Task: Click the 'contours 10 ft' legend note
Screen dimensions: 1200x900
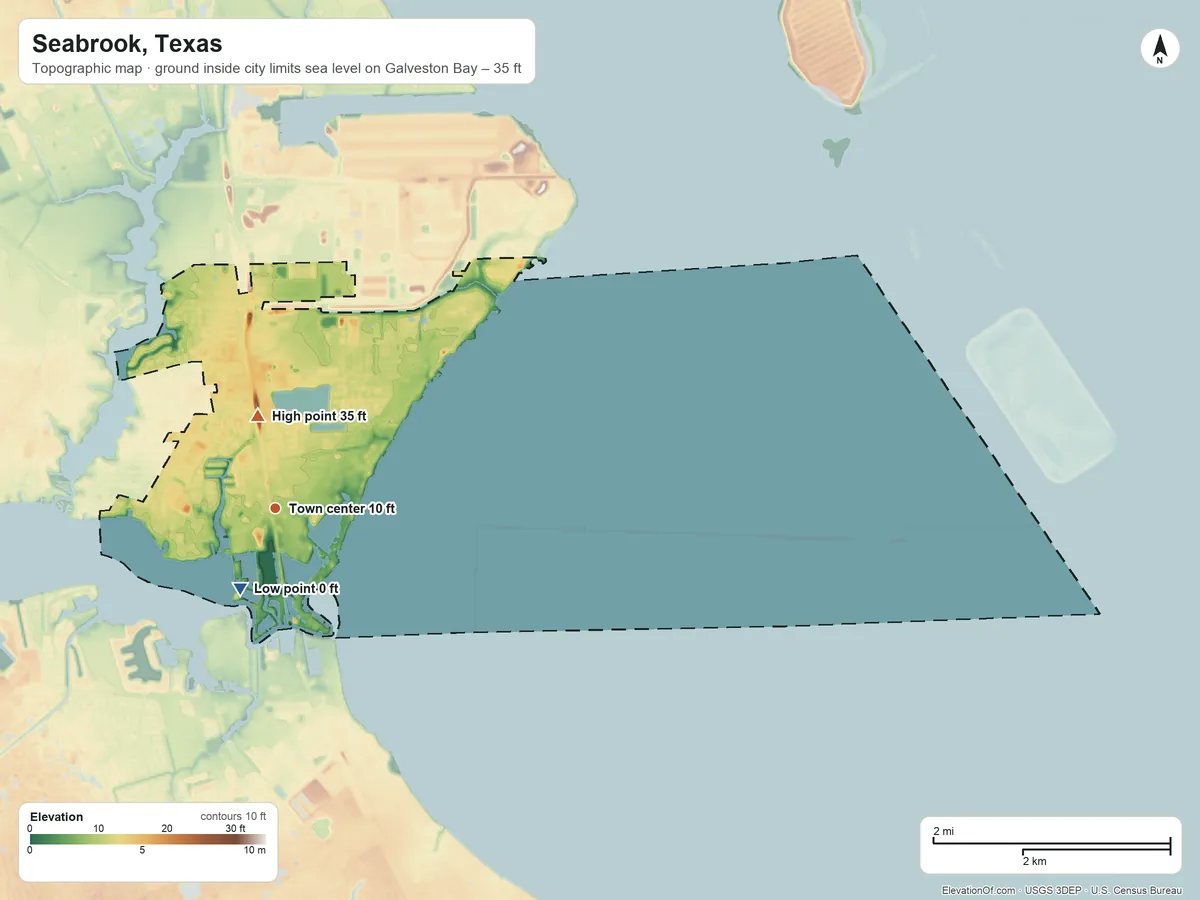Action: coord(233,817)
